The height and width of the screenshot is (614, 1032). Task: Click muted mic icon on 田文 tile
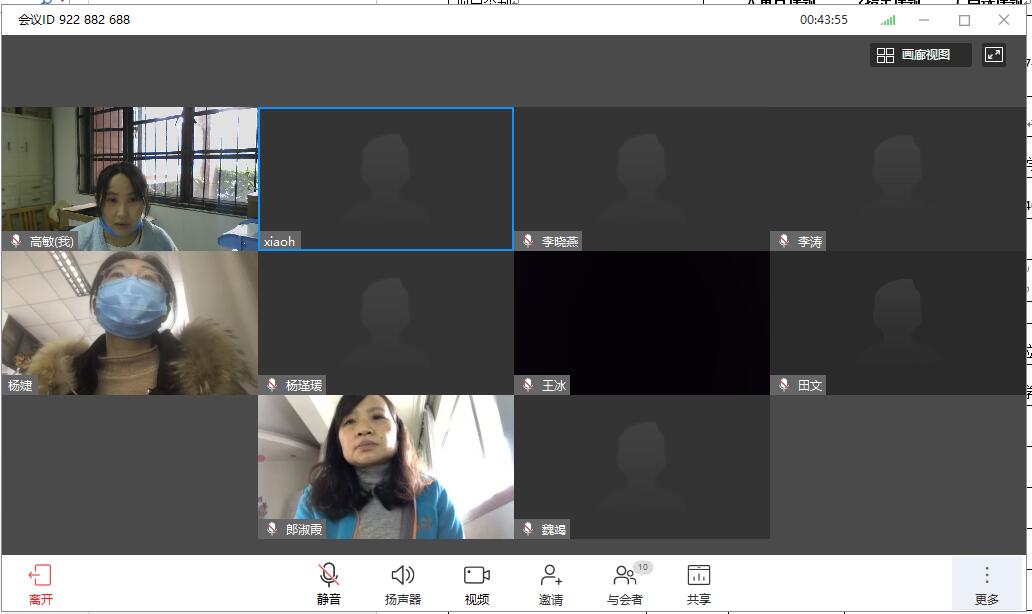784,385
